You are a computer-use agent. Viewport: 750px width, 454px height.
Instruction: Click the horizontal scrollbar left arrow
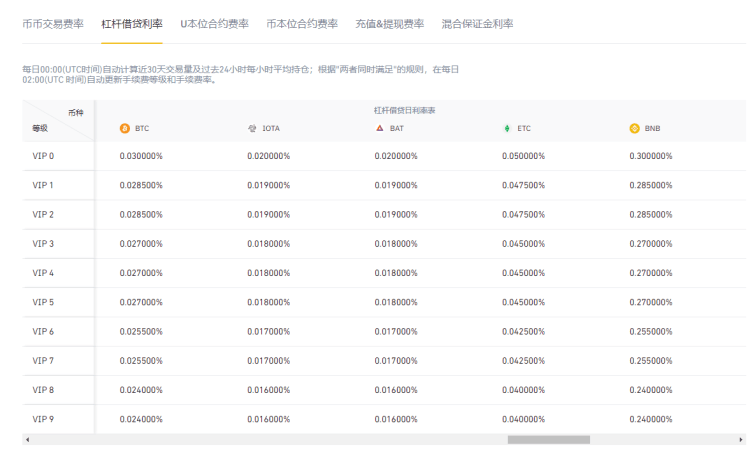point(27,439)
